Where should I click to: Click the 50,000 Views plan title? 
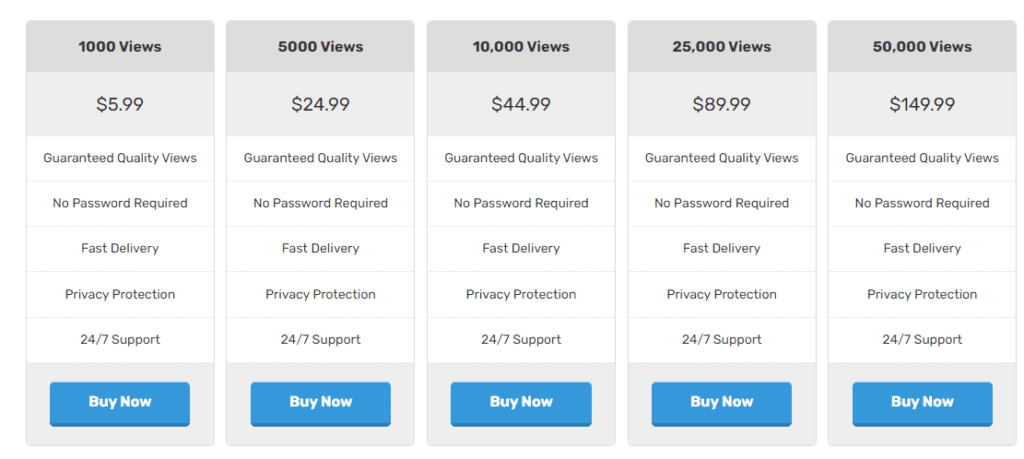(x=922, y=46)
